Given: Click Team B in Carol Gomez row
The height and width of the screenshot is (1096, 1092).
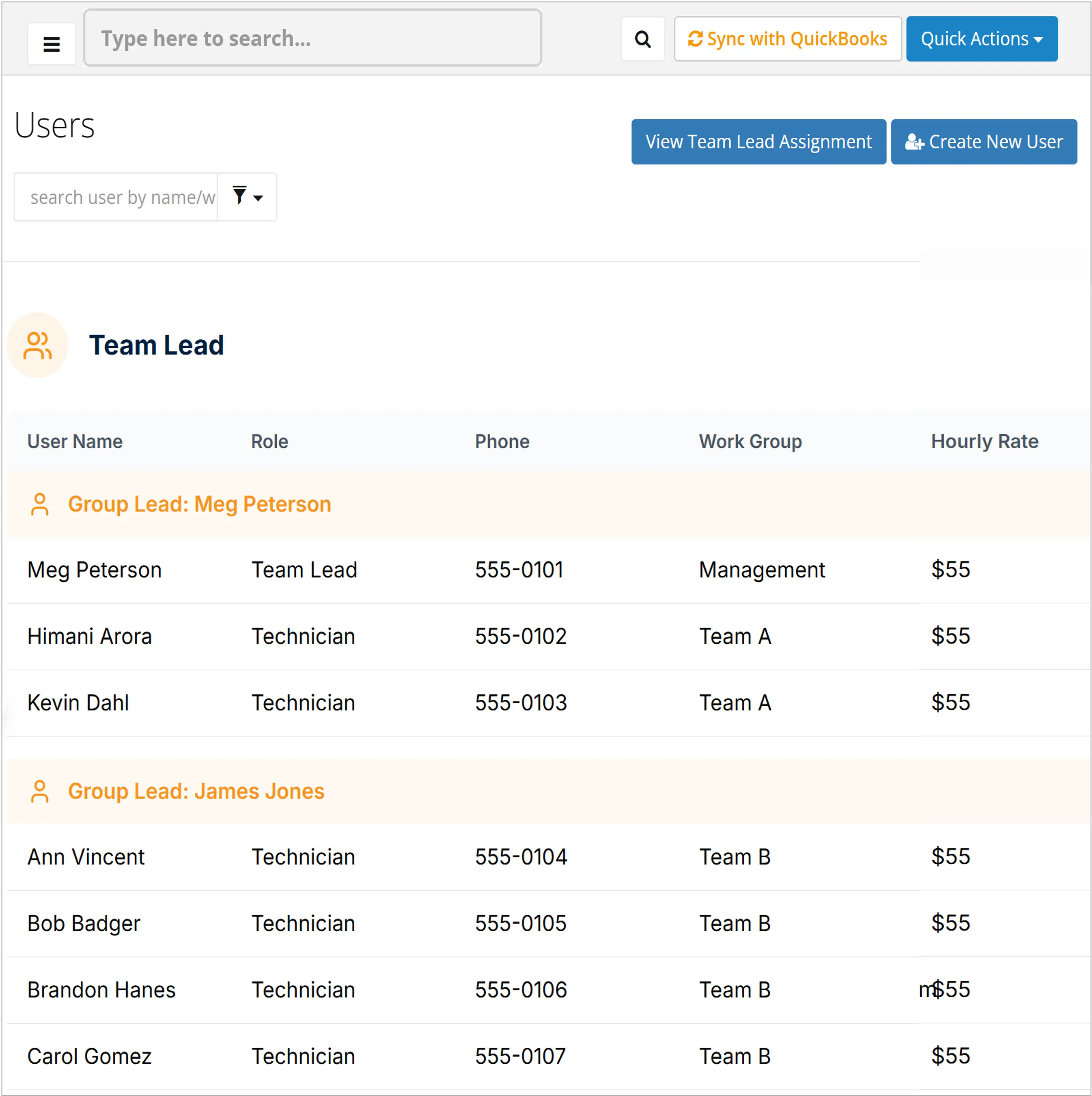Looking at the screenshot, I should (735, 1056).
